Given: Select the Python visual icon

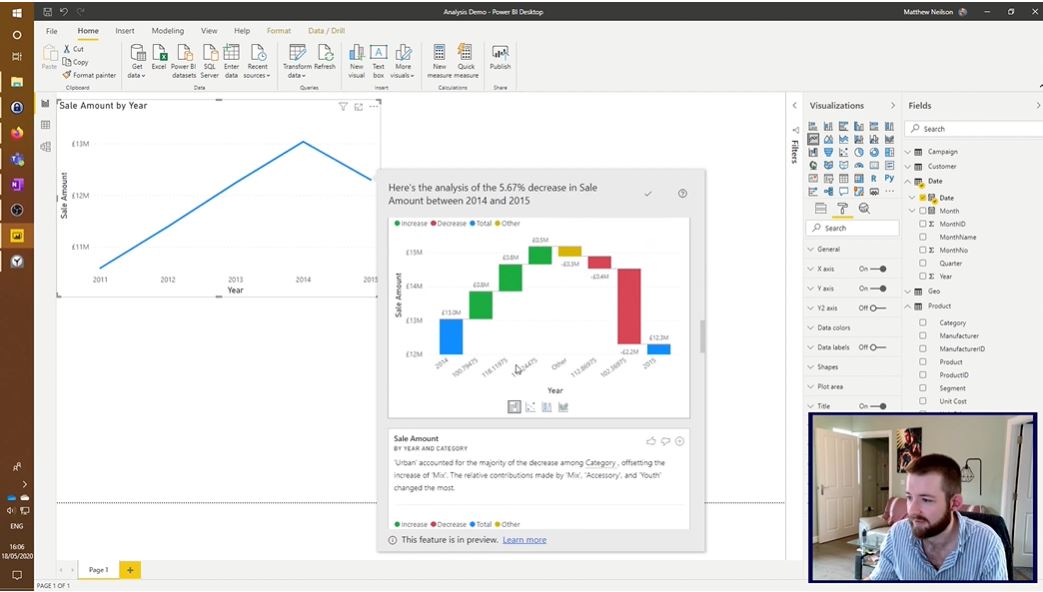Looking at the screenshot, I should [890, 178].
